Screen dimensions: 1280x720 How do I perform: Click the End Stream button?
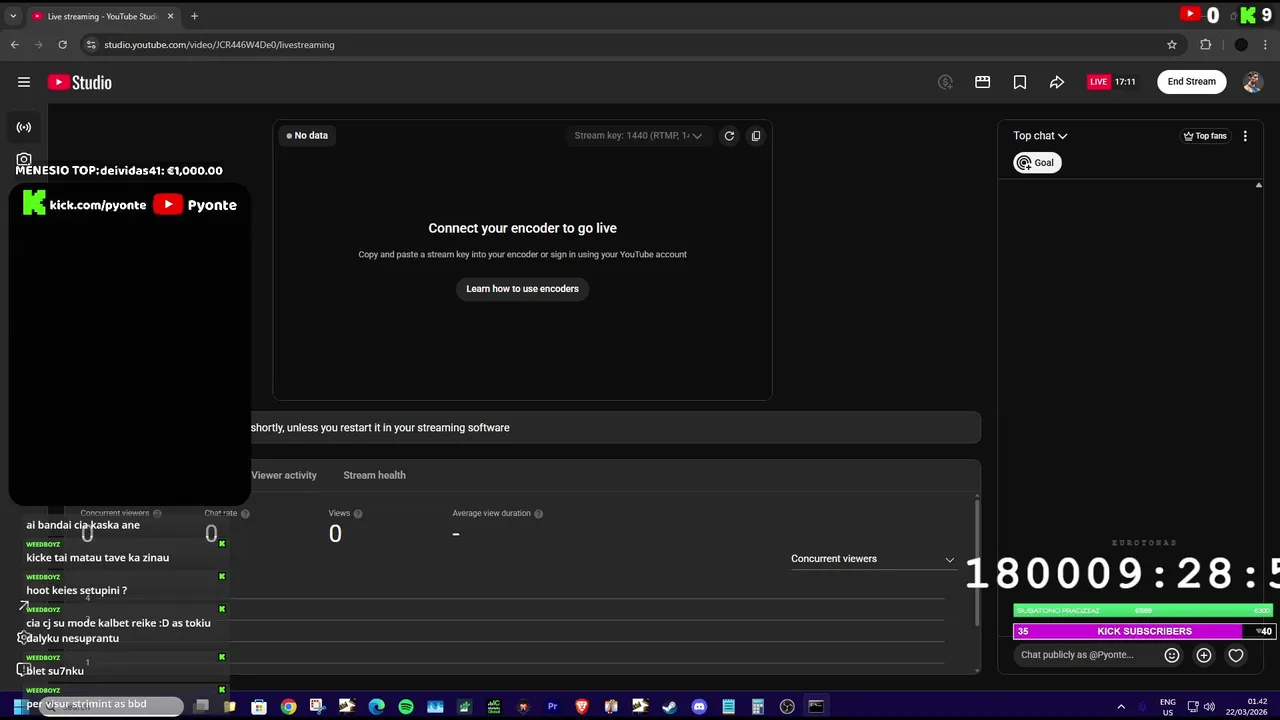(1192, 82)
